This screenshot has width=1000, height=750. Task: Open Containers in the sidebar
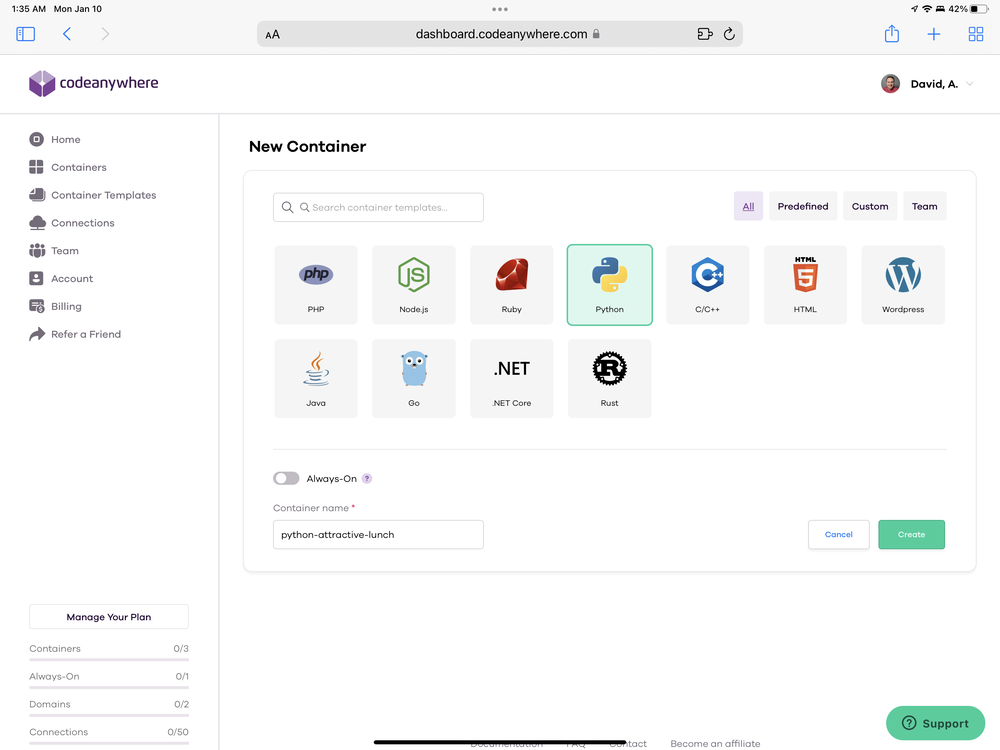[x=78, y=168]
